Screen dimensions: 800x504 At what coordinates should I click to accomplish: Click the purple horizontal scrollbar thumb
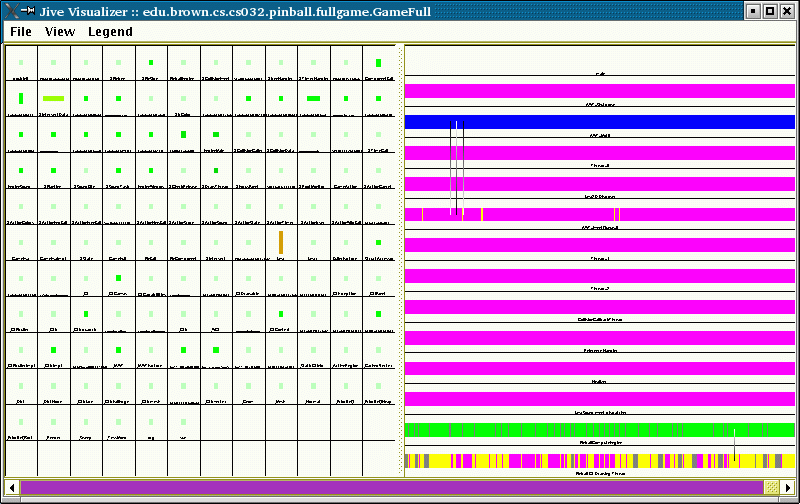(393, 488)
